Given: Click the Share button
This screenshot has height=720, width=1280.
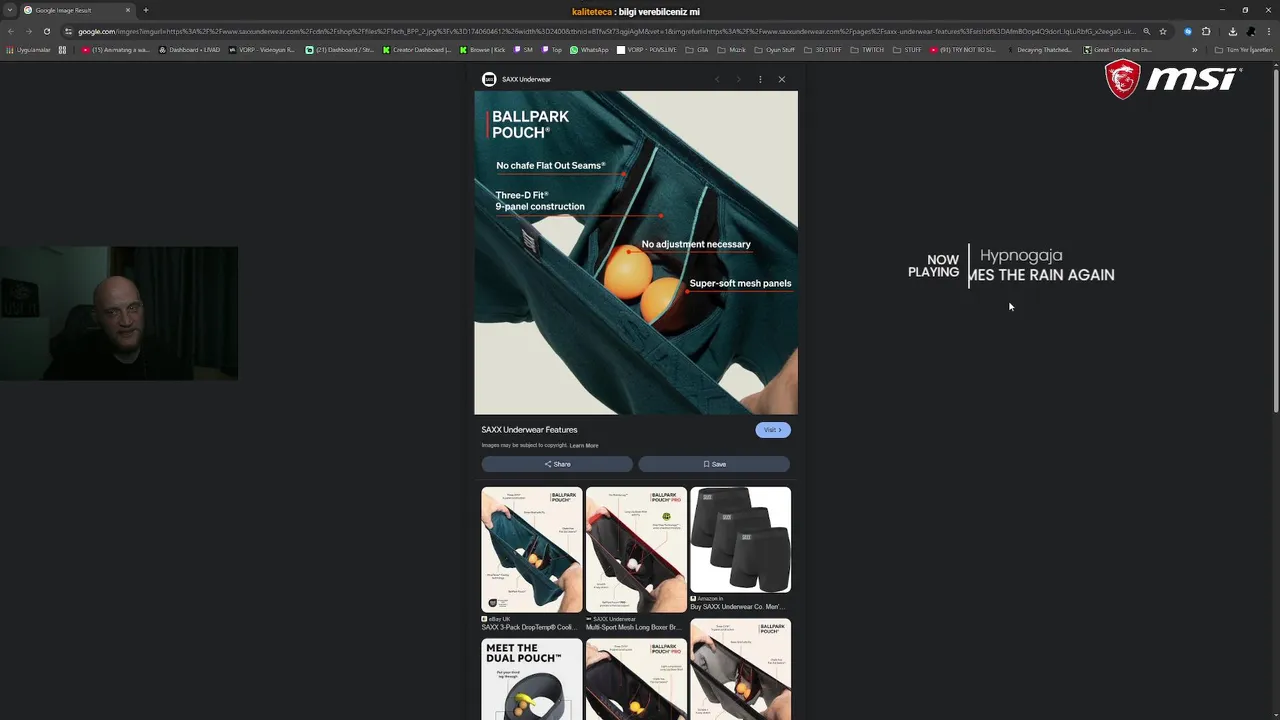Looking at the screenshot, I should tap(557, 464).
